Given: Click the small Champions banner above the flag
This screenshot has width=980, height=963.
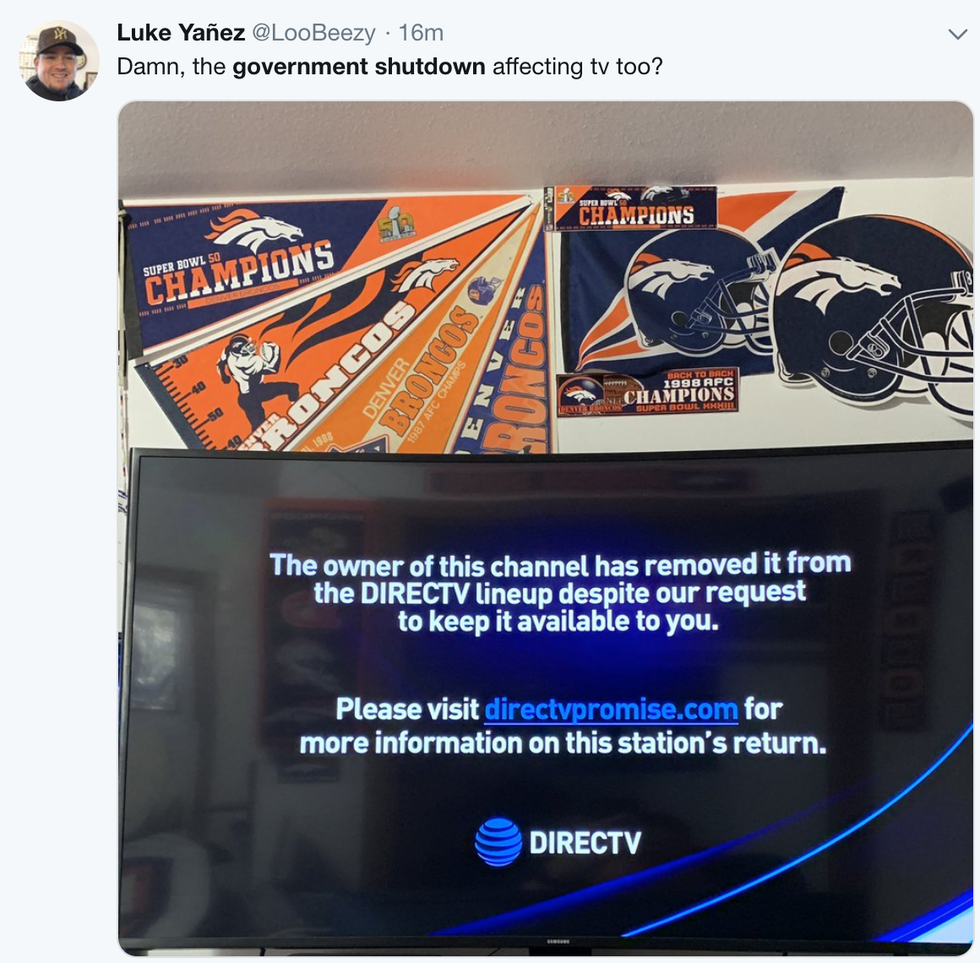Looking at the screenshot, I should click(631, 209).
